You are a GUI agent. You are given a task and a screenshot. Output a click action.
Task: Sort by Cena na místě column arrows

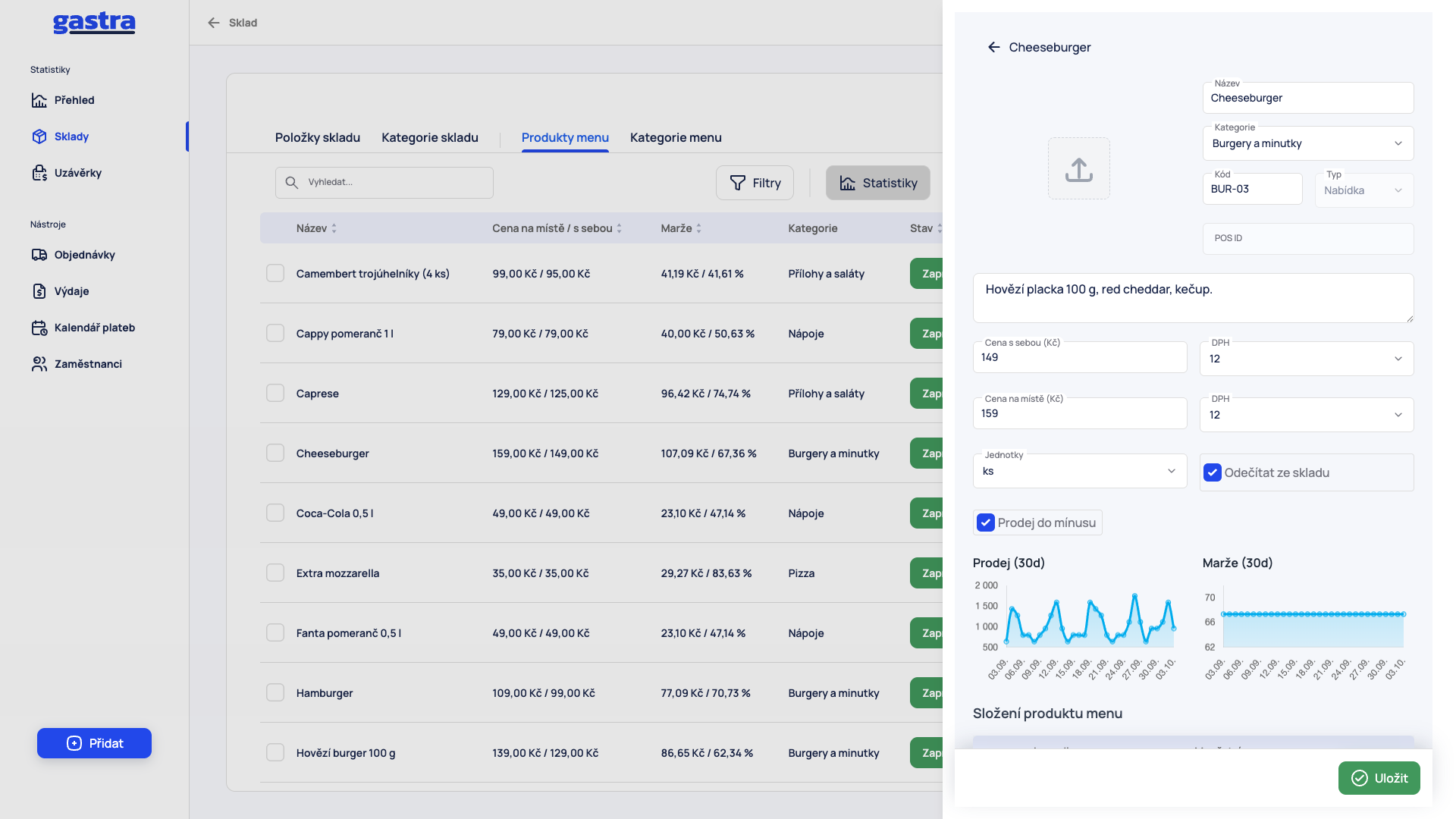point(619,228)
